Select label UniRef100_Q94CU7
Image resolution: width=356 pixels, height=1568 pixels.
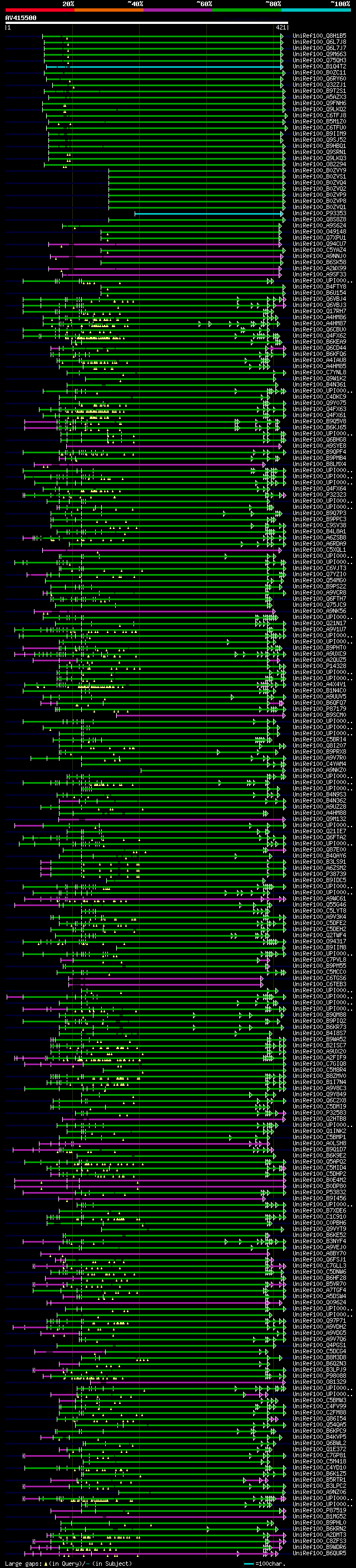click(319, 244)
